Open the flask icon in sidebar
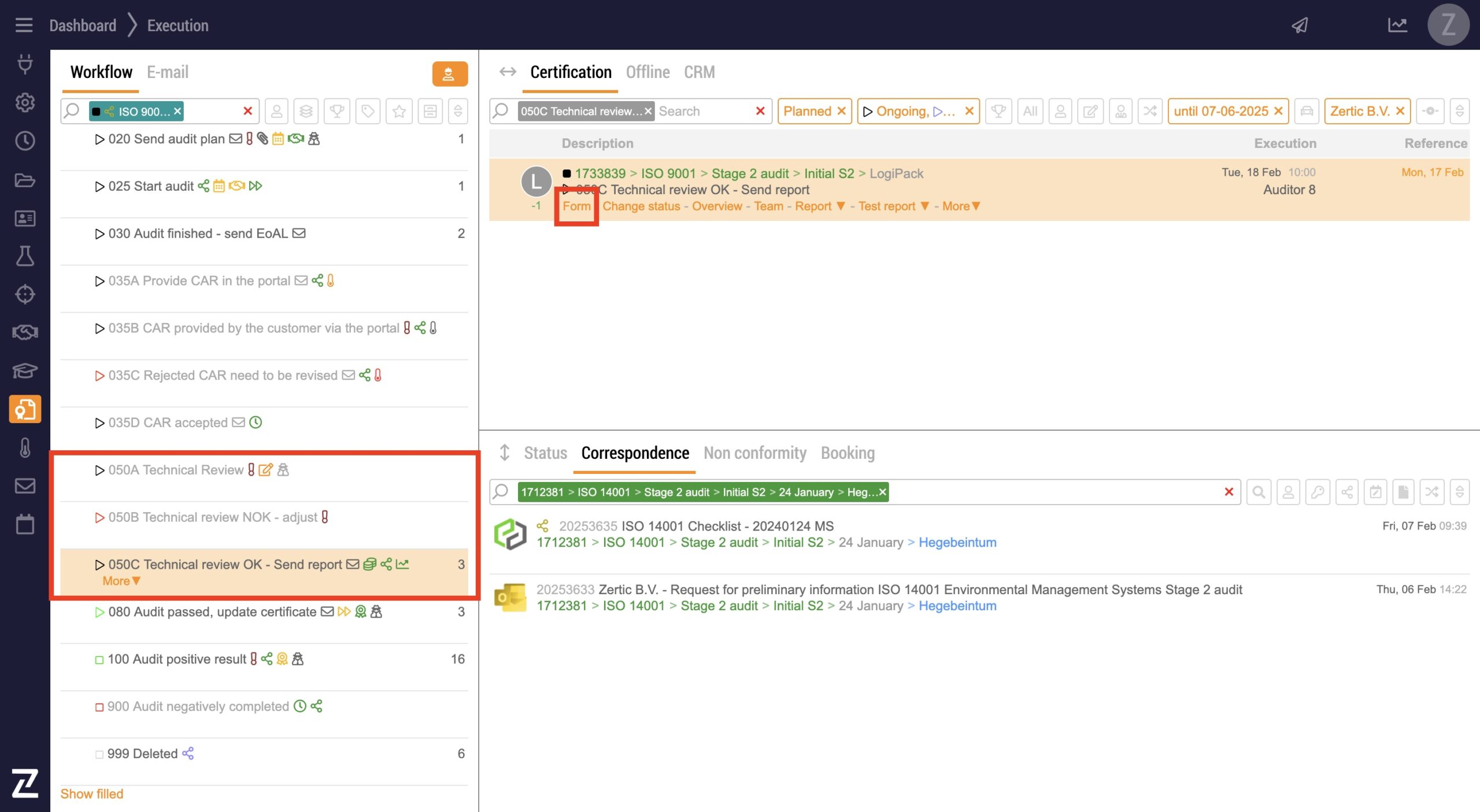This screenshot has height=812, width=1480. click(x=25, y=256)
